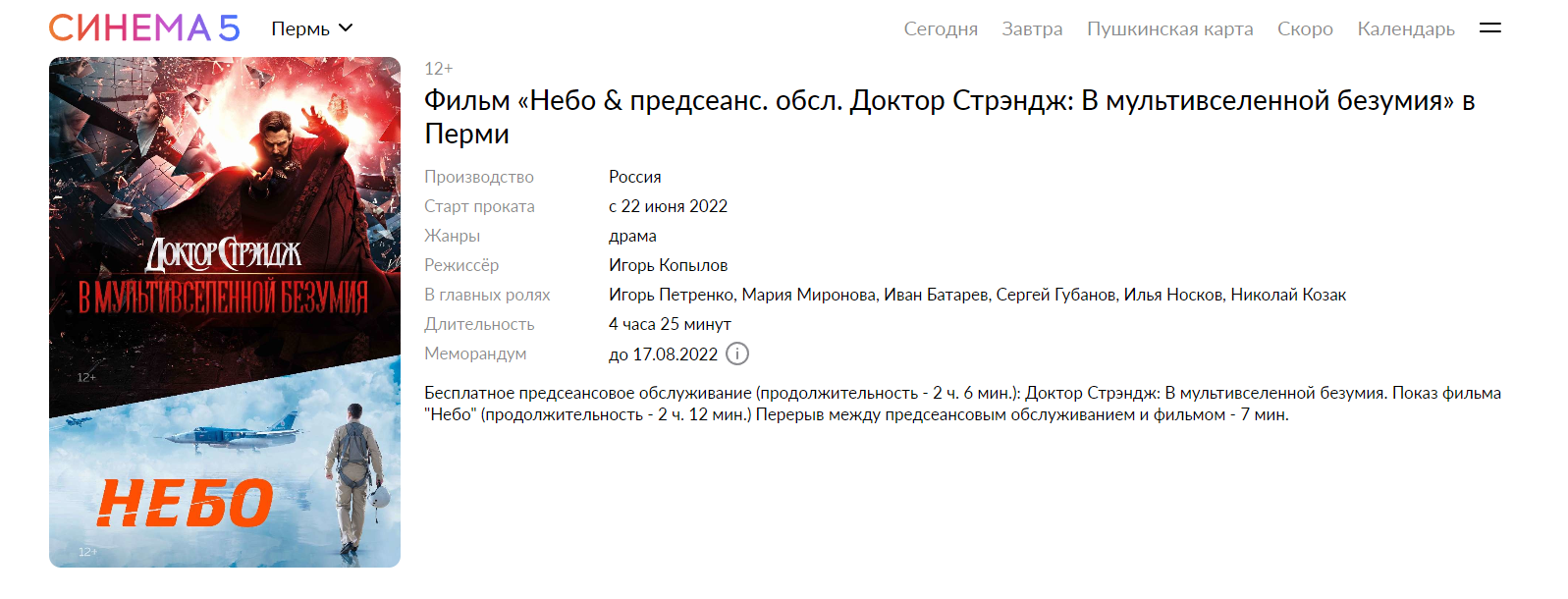Viewport: 1568px width, 599px height.
Task: Click director name Игорь Копылов
Action: coord(668,265)
